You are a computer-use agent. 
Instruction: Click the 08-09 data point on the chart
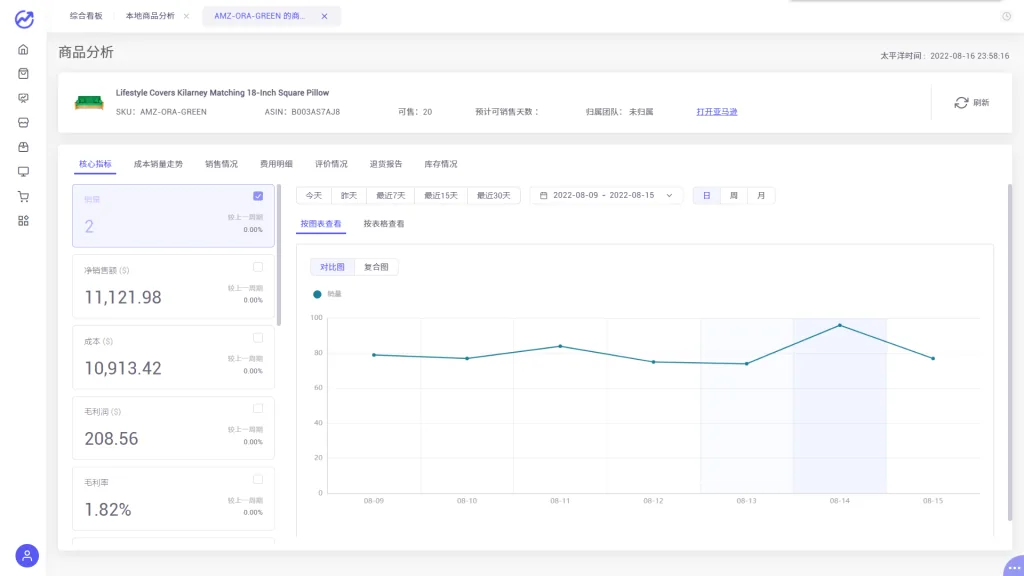pos(374,355)
